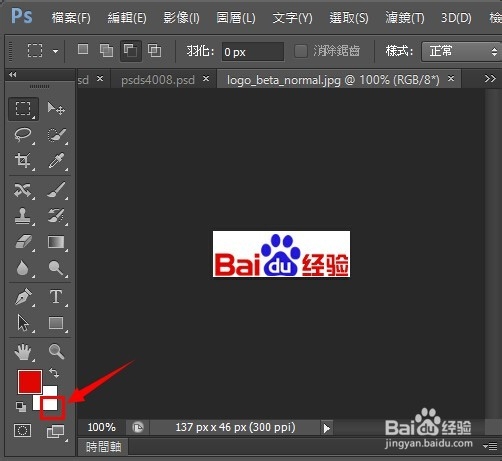Select the Rectangle shape tool
This screenshot has height=461, width=502.
point(56,323)
